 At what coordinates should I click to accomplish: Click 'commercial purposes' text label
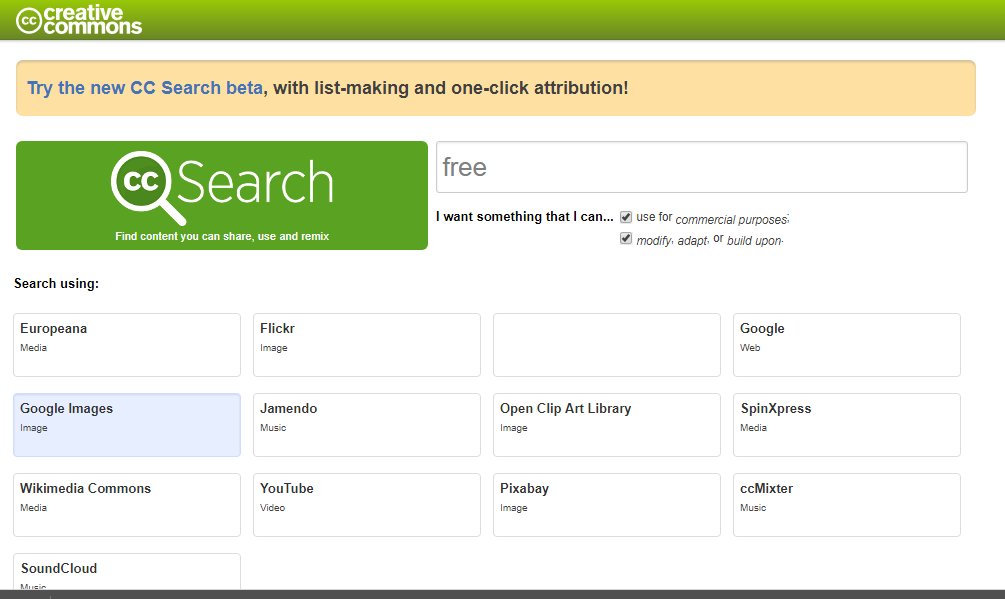pyautogui.click(x=731, y=220)
